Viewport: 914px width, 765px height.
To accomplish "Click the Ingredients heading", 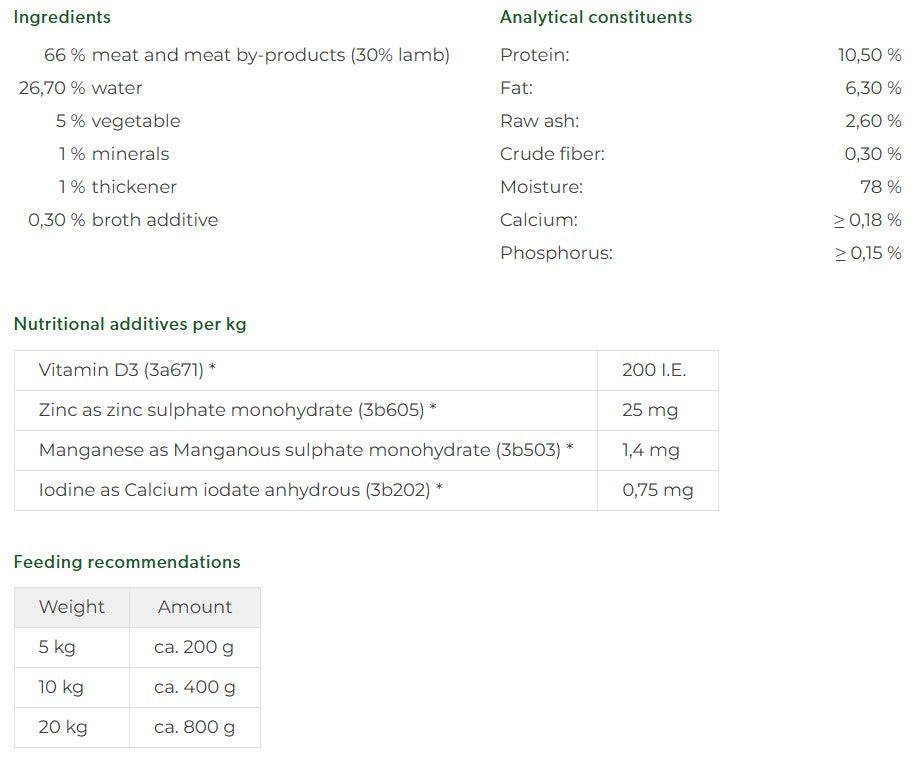I will 62,17.
